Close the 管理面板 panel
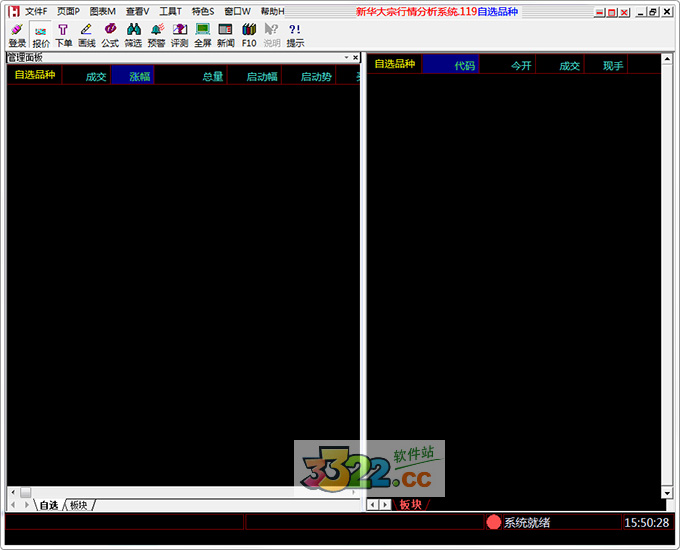Image resolution: width=680 pixels, height=550 pixels. (x=356, y=57)
